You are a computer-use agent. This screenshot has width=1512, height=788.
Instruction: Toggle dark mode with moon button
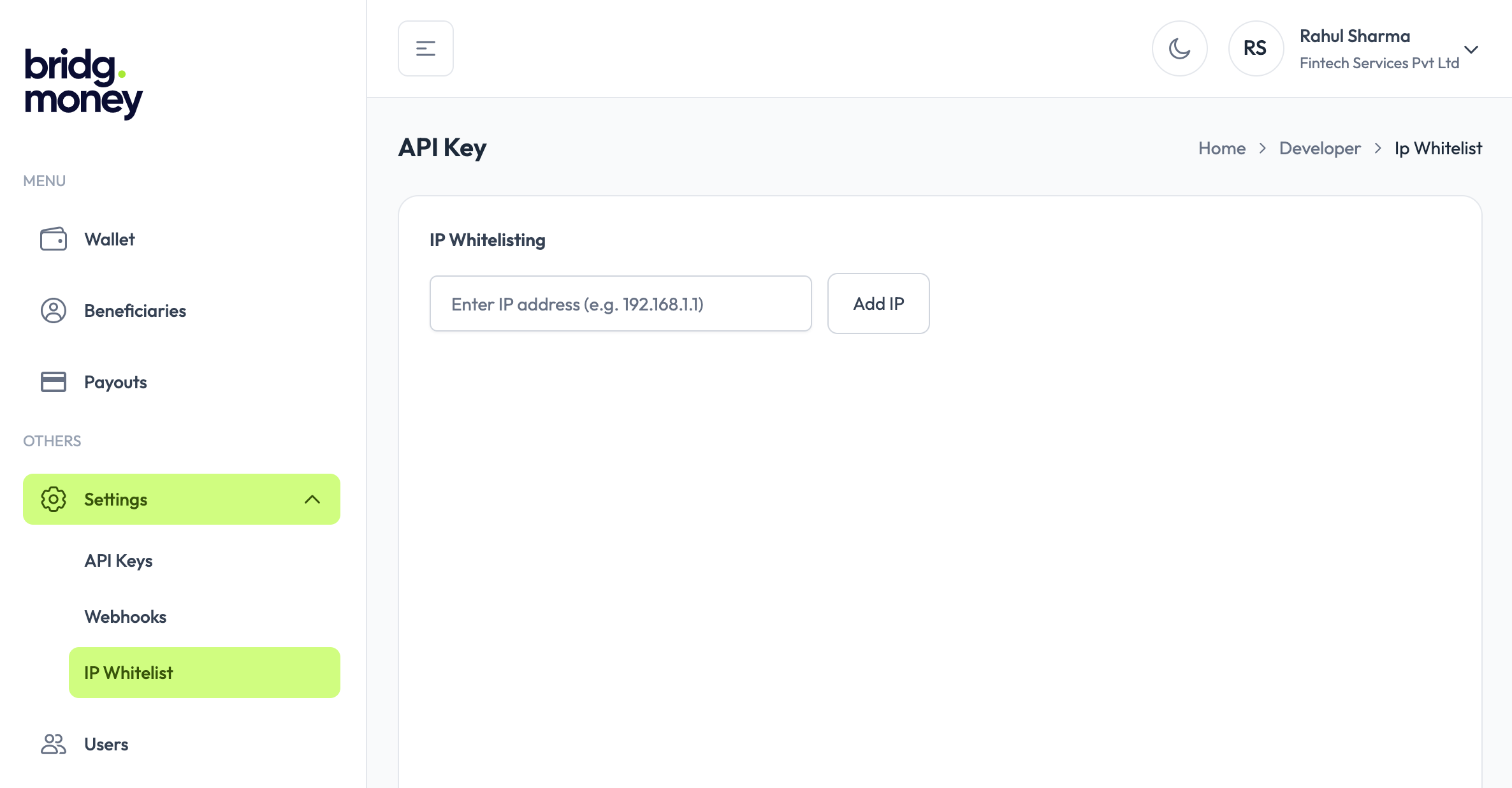(1180, 48)
